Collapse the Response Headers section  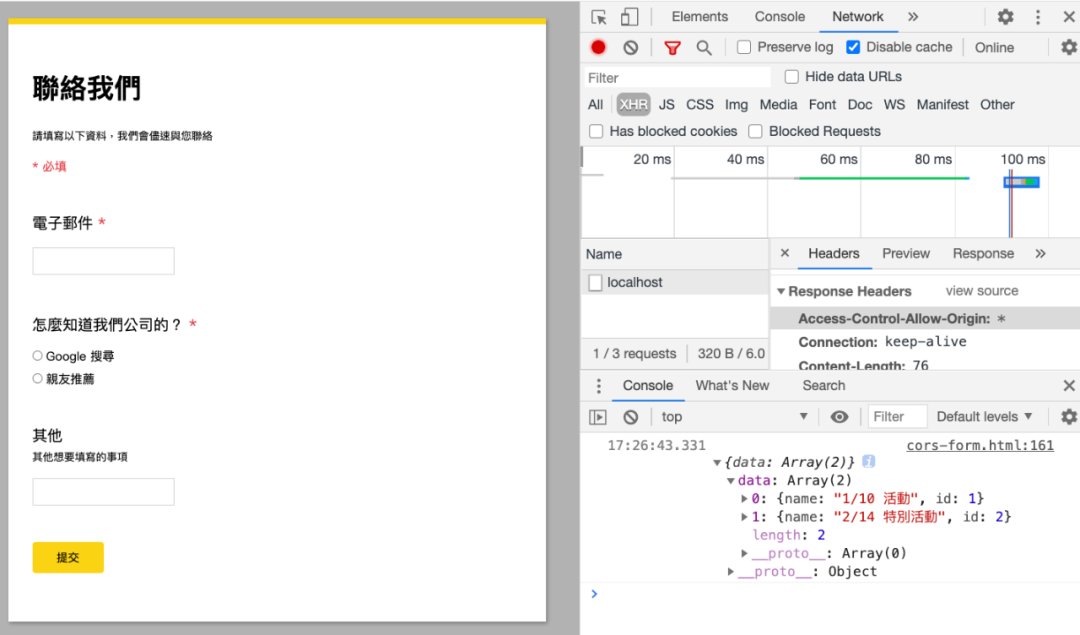pyautogui.click(x=781, y=291)
